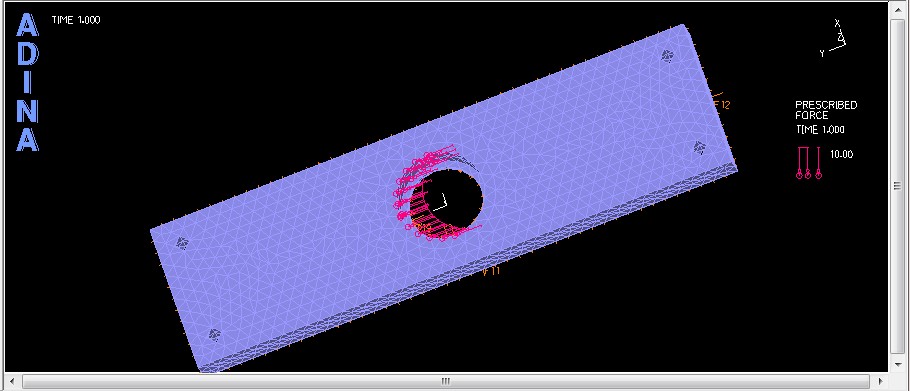Click the vertical scrollbar down arrow

click(x=897, y=364)
